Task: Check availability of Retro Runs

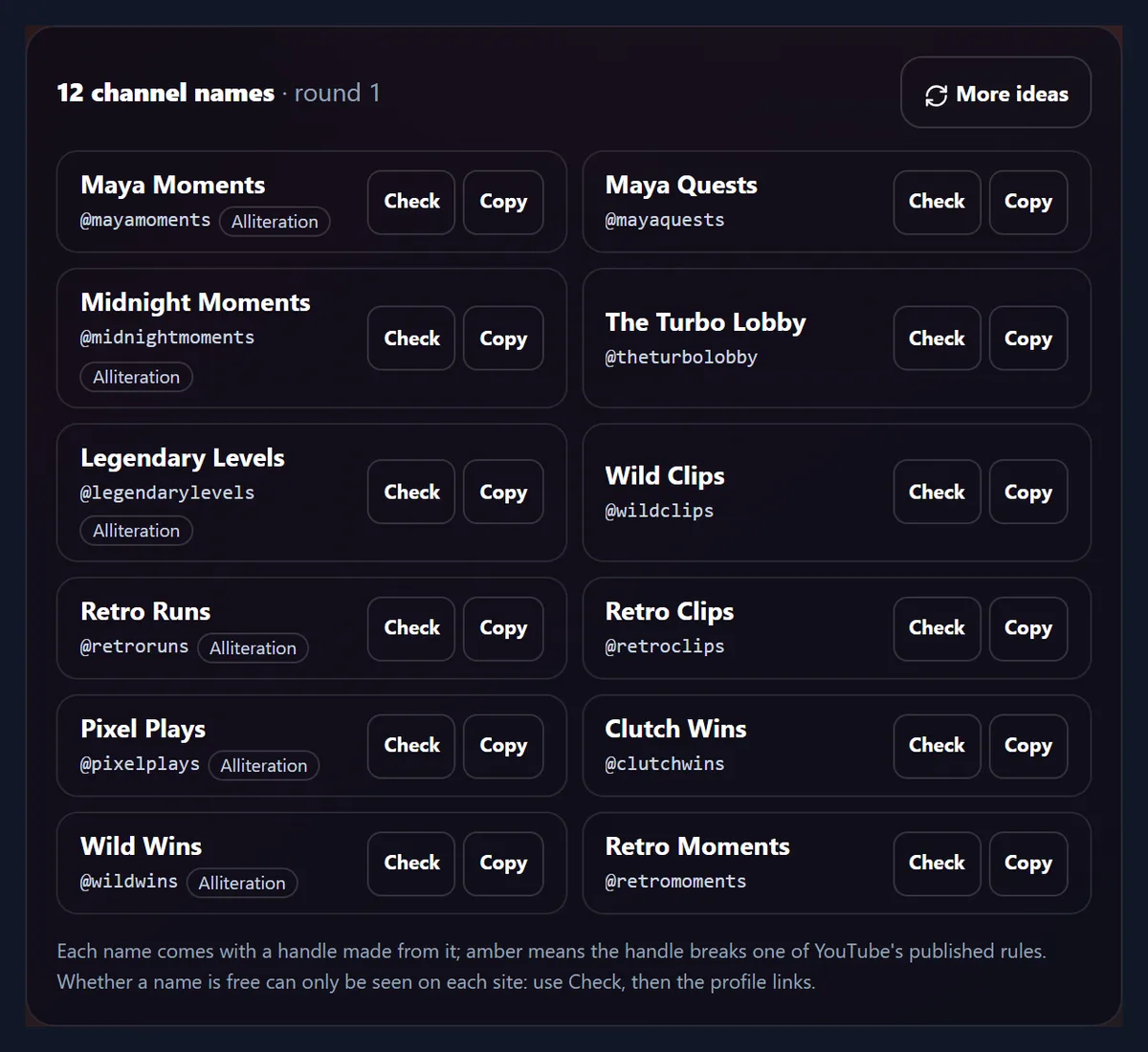Action: tap(411, 628)
